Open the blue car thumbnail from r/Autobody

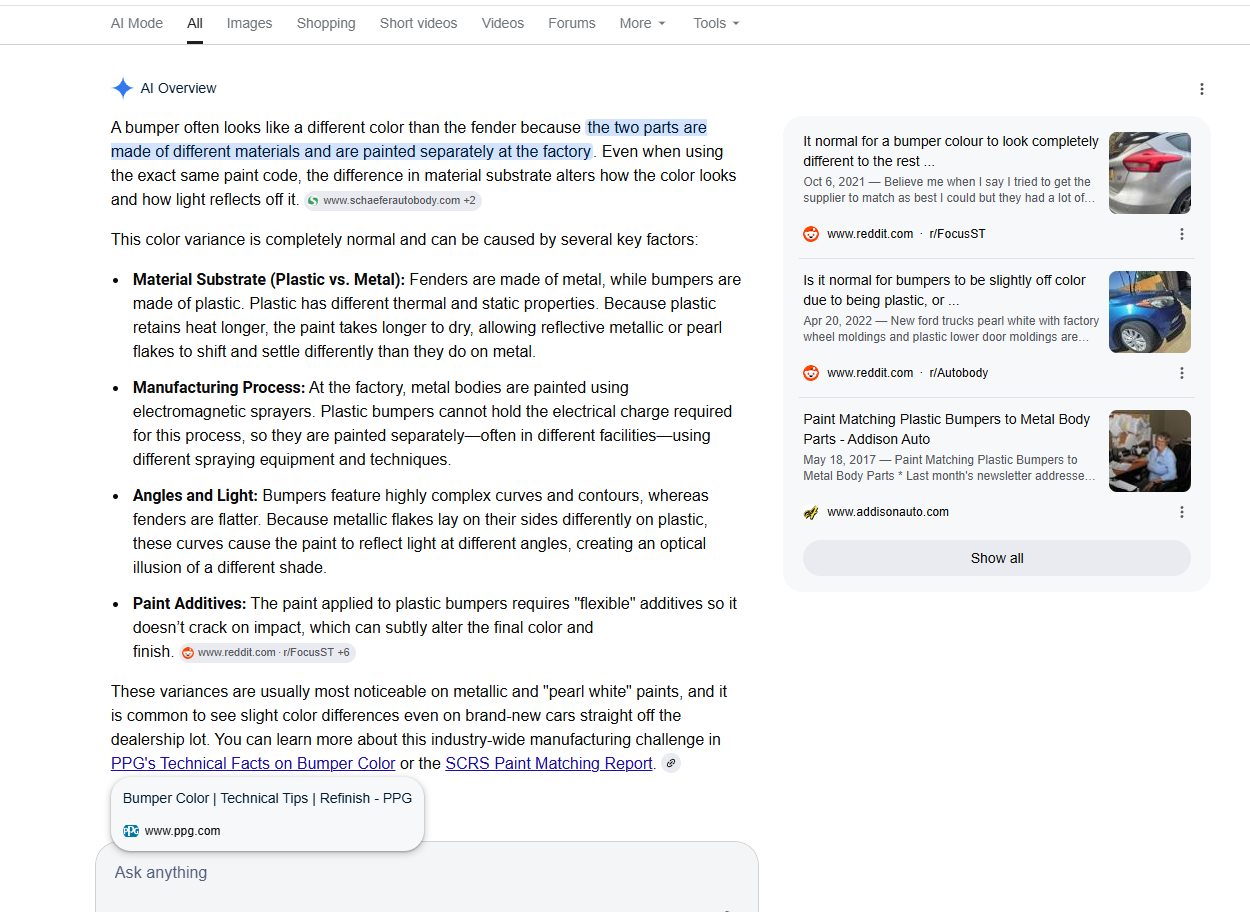(x=1150, y=312)
